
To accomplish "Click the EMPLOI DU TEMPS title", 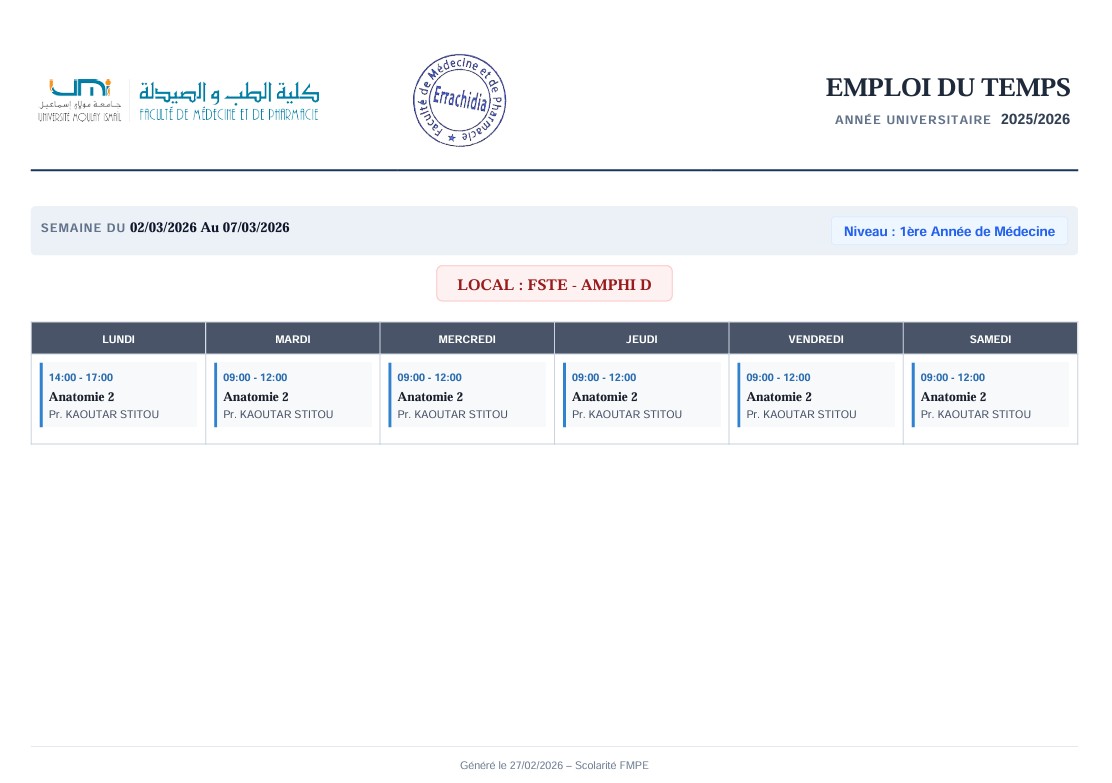I will pos(947,88).
